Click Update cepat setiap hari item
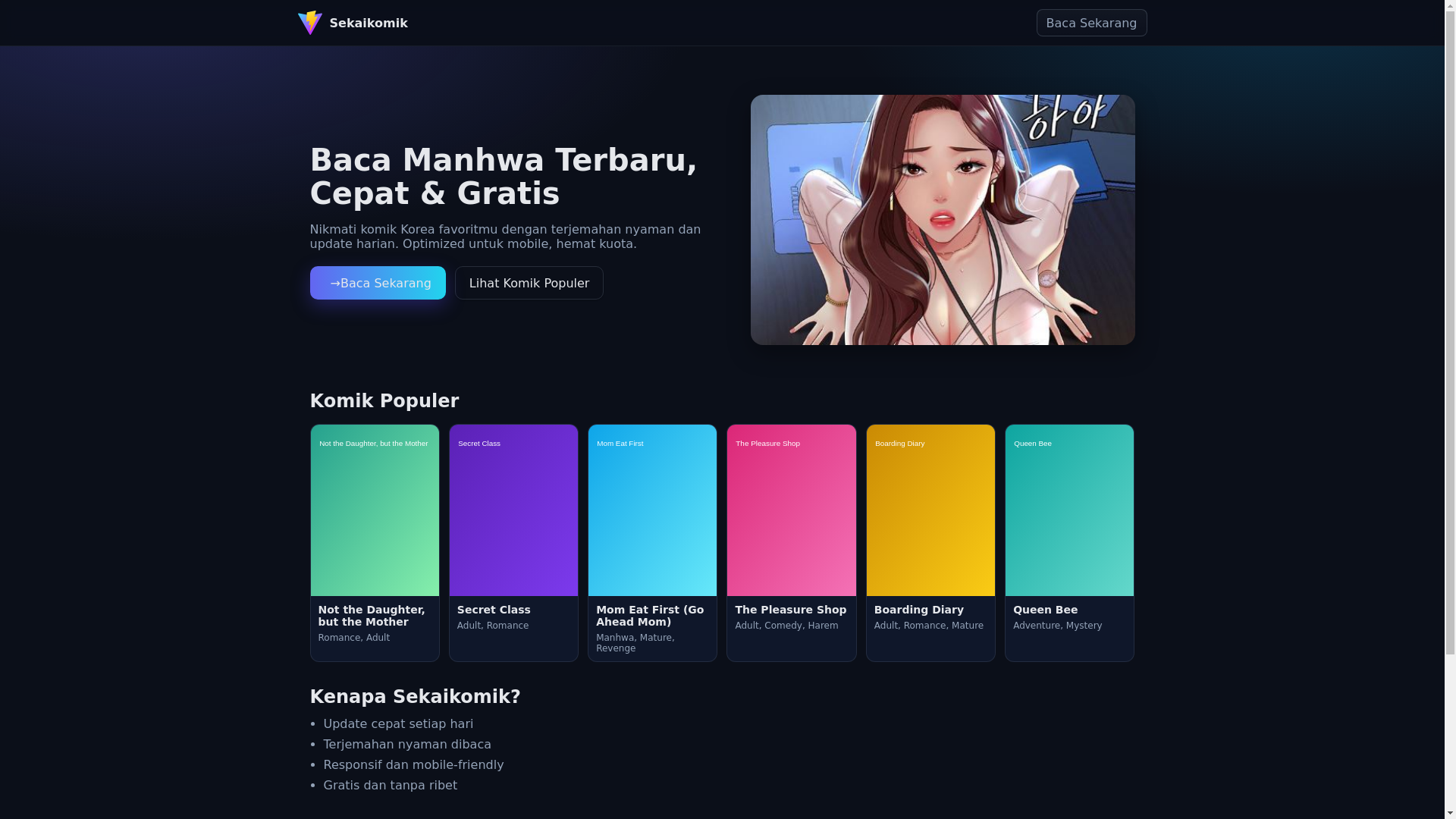Screen dimensions: 1456x819 tap(398, 724)
